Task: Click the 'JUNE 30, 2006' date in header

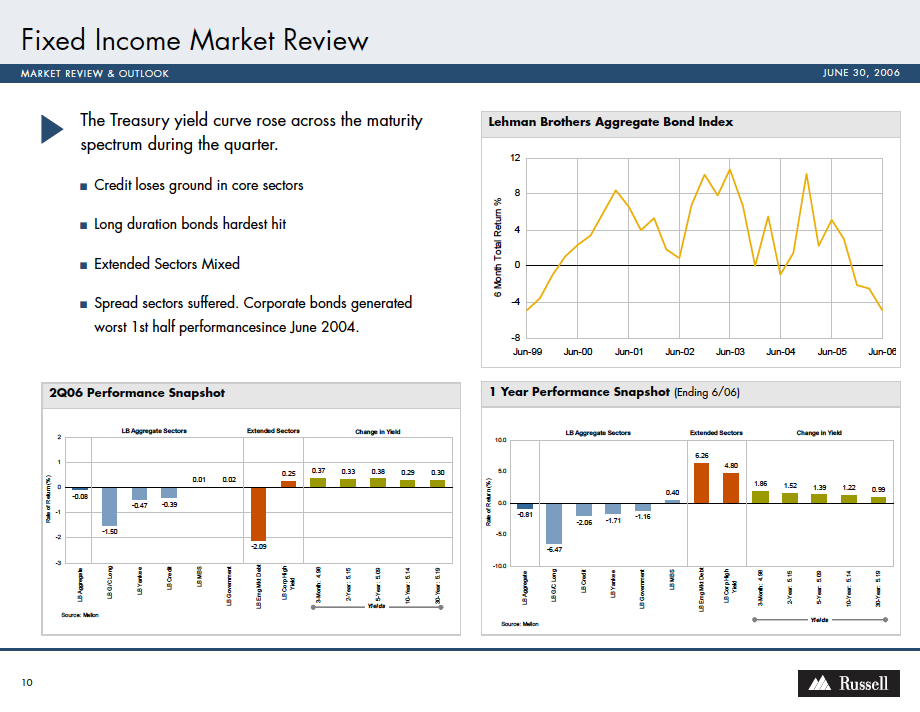Action: click(860, 74)
